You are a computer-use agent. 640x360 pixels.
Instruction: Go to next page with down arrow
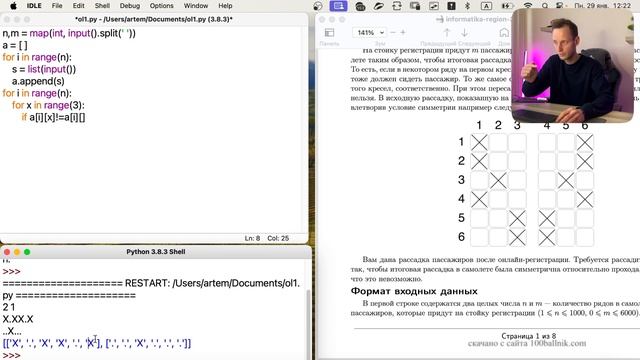click(x=464, y=33)
